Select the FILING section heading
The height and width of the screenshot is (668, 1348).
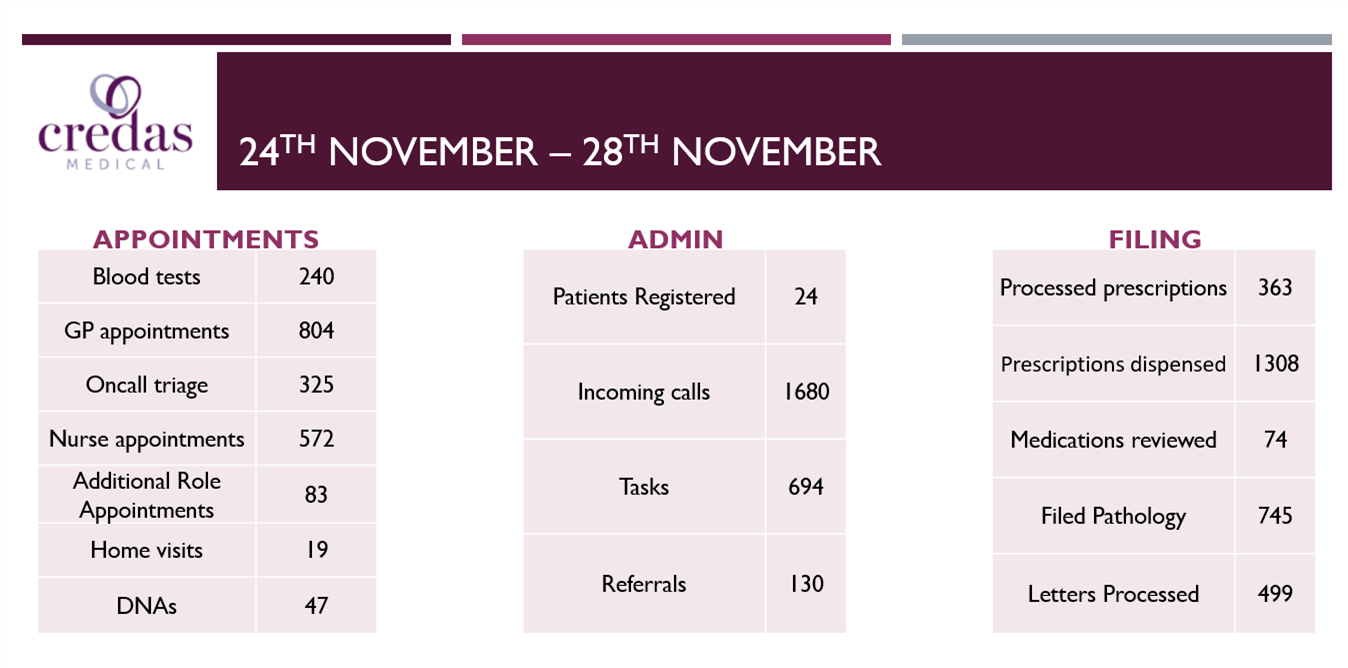point(1154,239)
